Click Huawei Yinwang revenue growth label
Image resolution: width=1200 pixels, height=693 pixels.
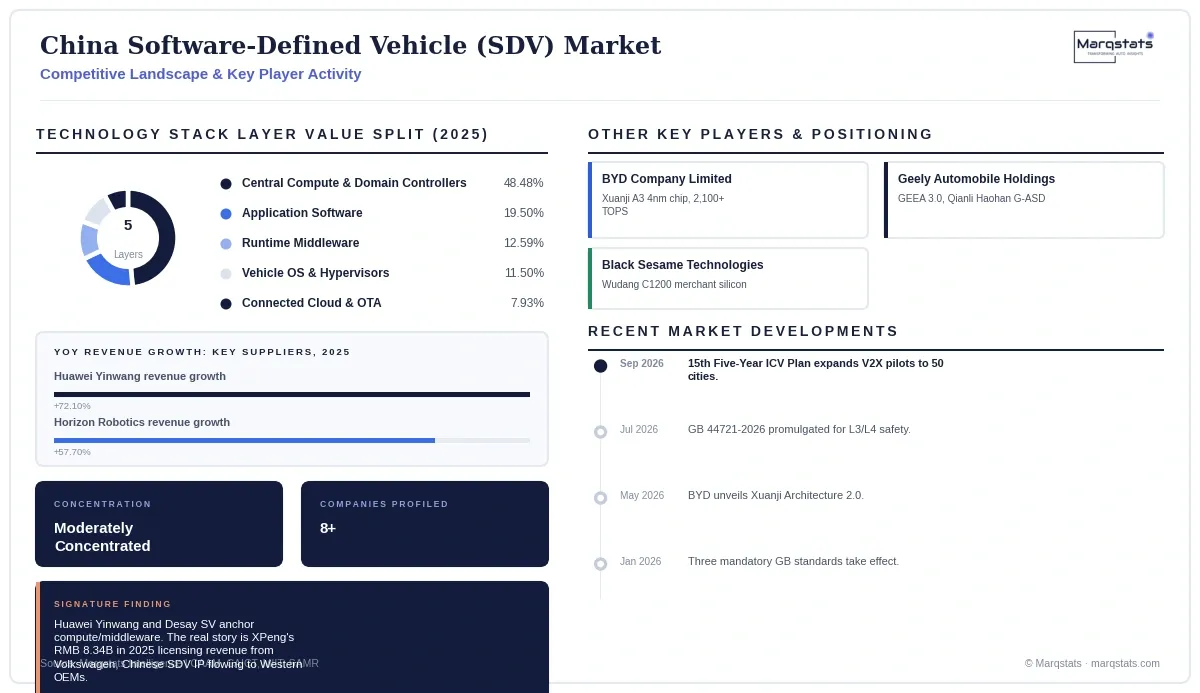pos(140,376)
